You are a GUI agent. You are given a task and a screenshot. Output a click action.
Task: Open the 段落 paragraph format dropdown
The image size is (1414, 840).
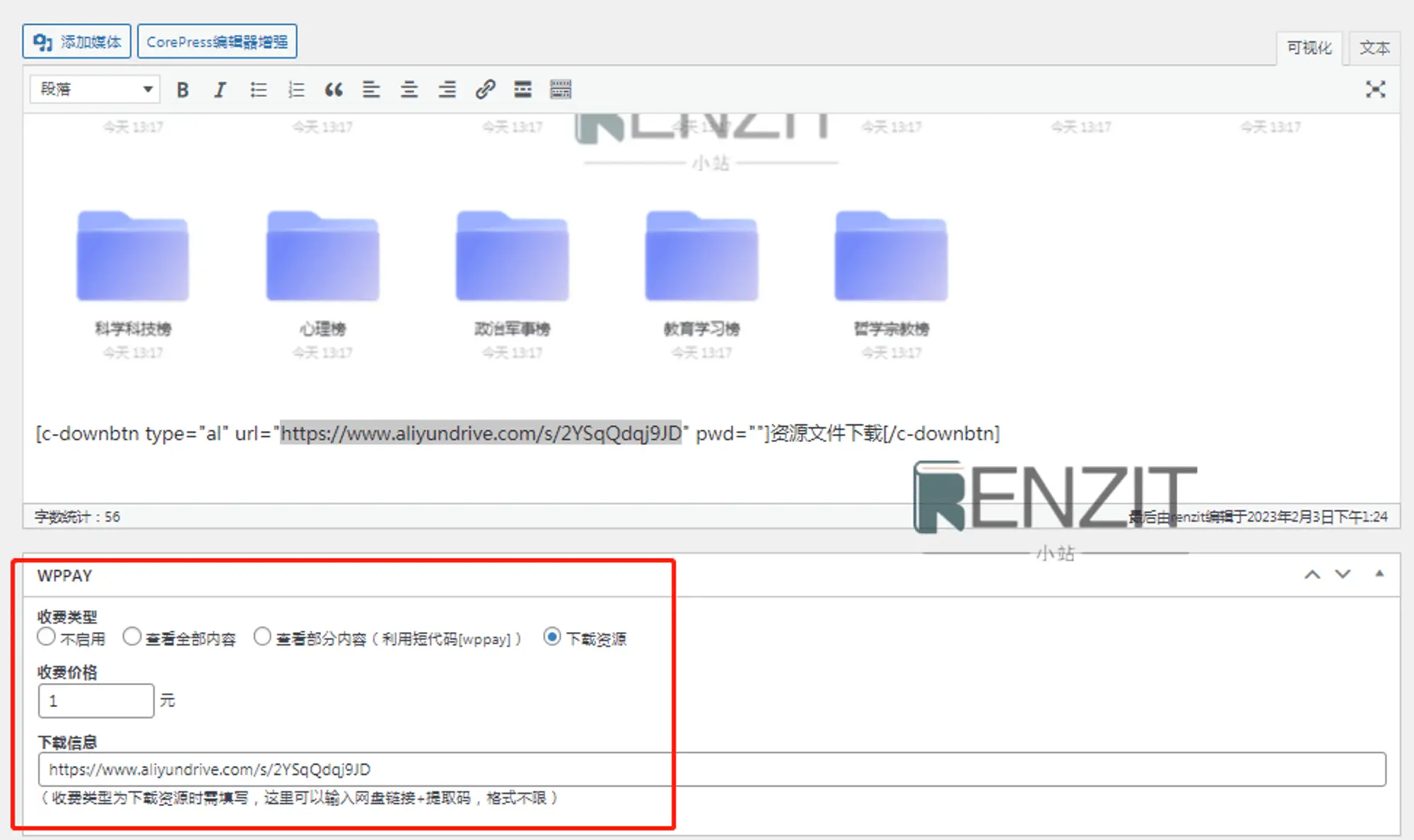coord(95,90)
